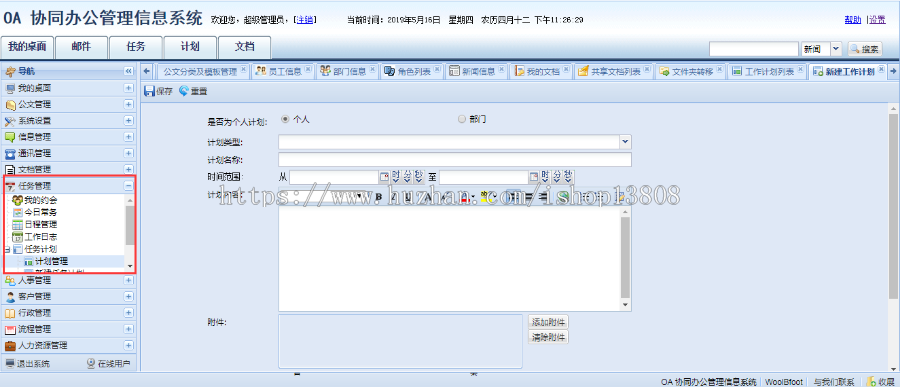This screenshot has height=387, width=900.
Task: Switch to the 员工信息 tab
Action: coord(282,72)
